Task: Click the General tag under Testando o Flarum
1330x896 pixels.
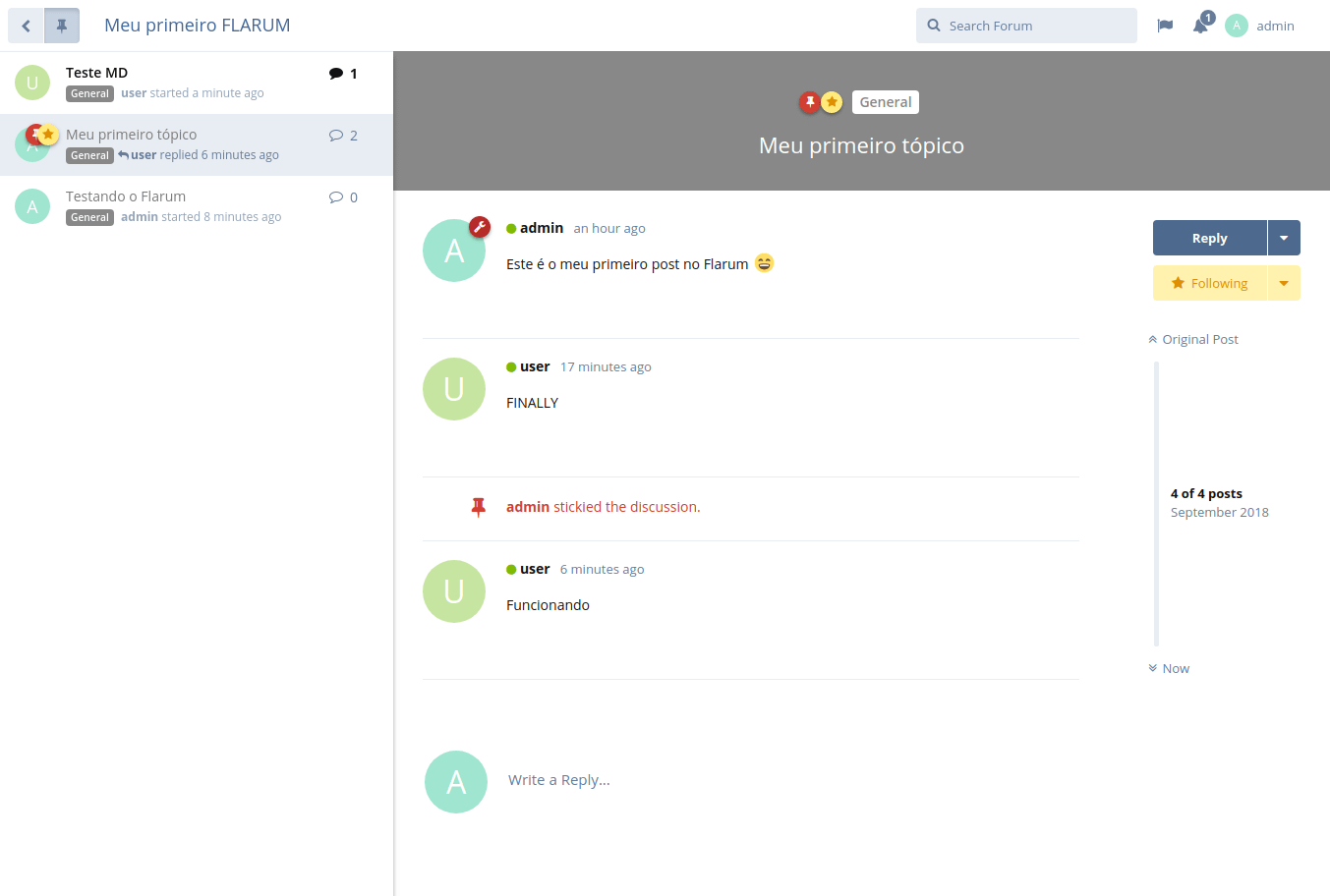Action: point(89,217)
